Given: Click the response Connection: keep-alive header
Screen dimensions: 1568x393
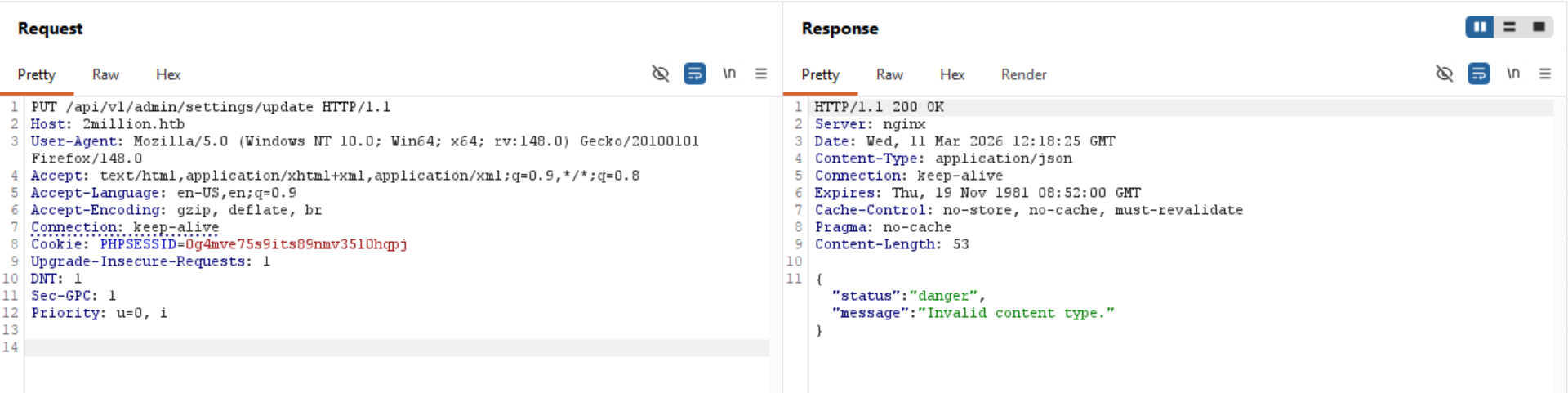Looking at the screenshot, I should 909,176.
